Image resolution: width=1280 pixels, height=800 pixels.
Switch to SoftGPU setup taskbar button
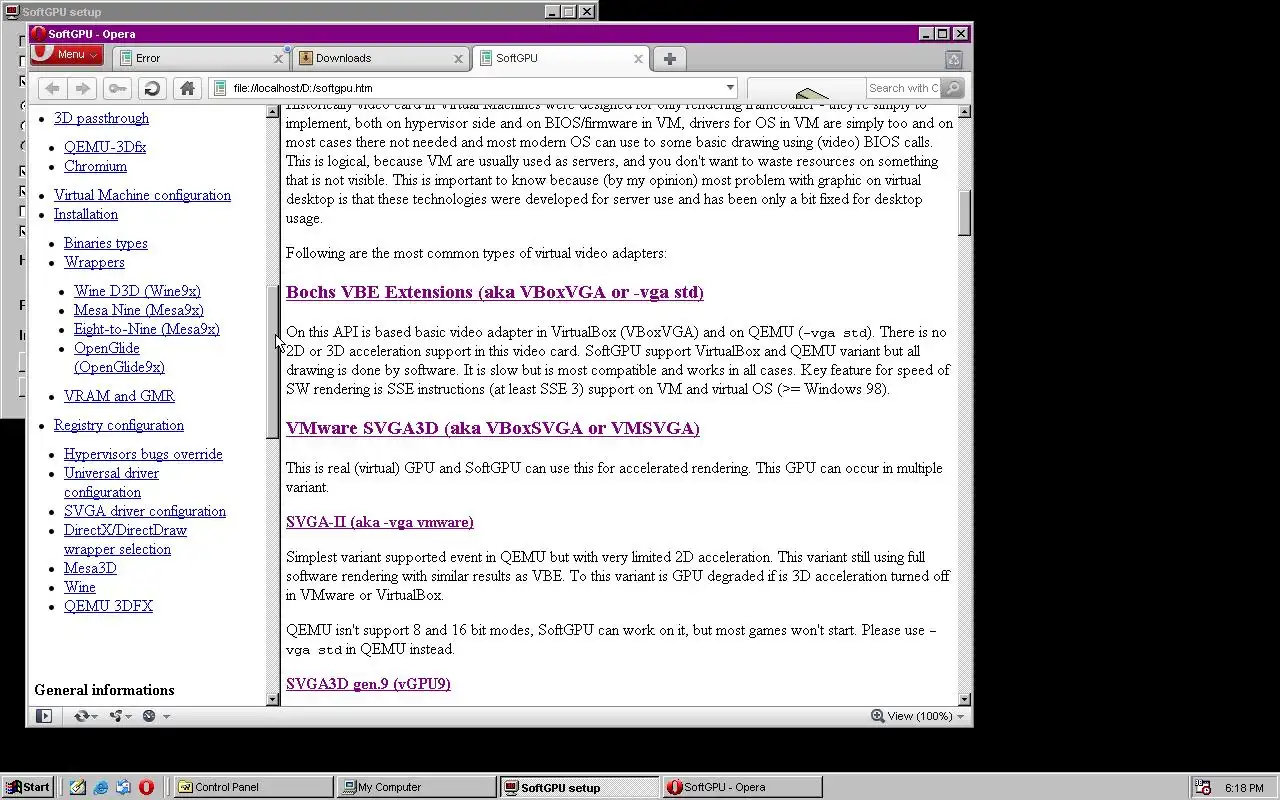point(579,787)
